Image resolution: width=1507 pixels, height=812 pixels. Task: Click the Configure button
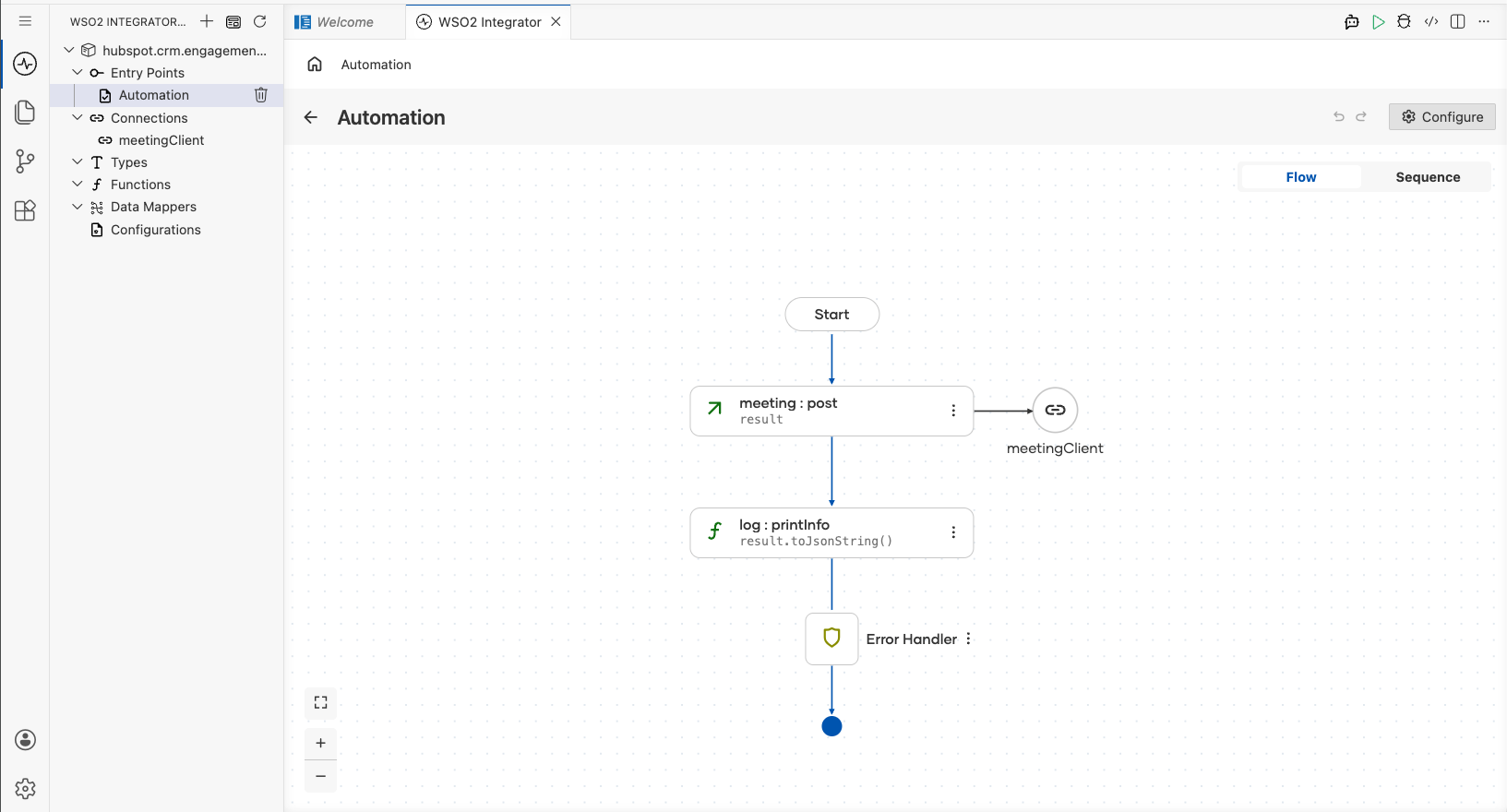click(1442, 117)
